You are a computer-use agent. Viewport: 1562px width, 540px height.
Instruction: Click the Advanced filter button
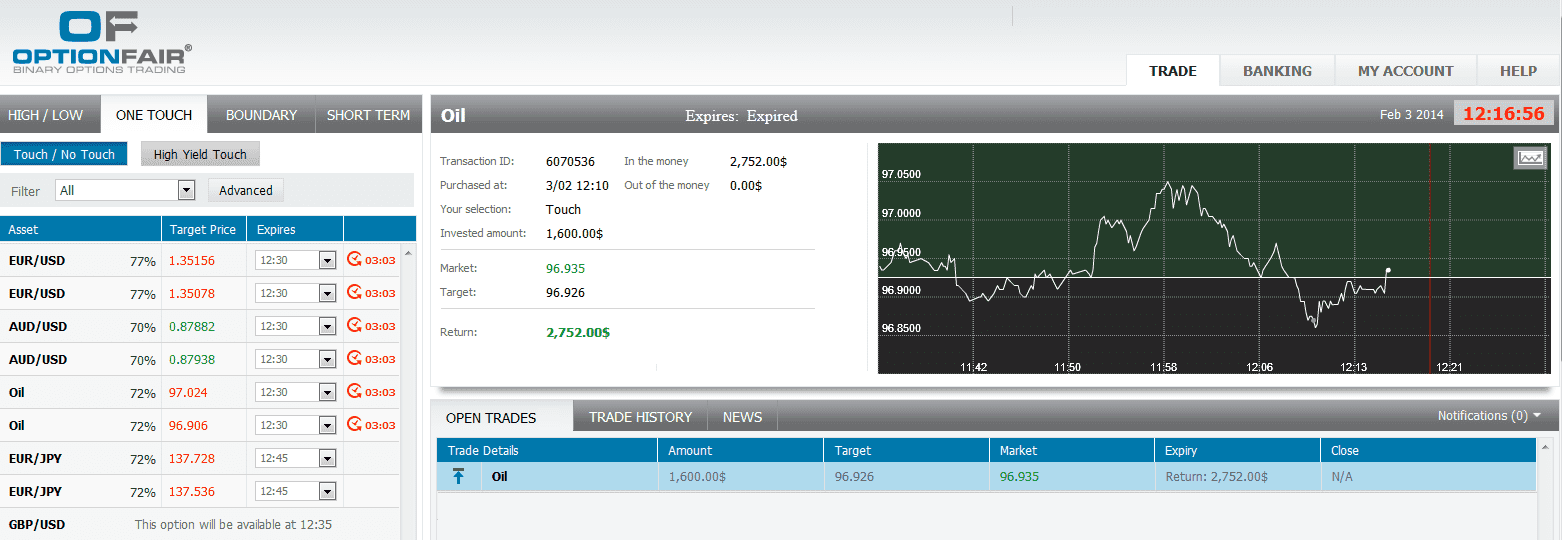pos(246,190)
